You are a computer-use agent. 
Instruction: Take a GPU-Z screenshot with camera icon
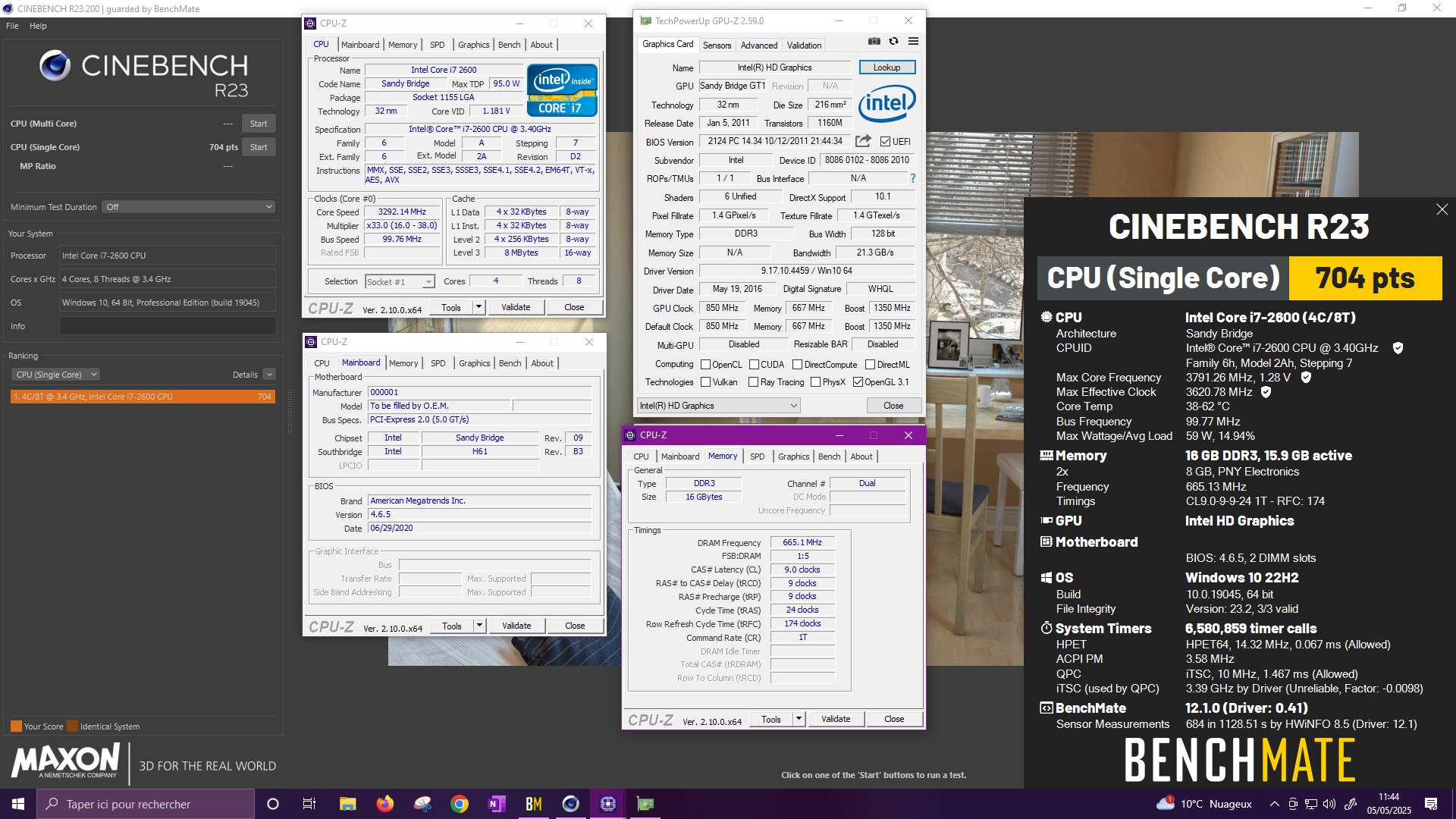pos(874,42)
